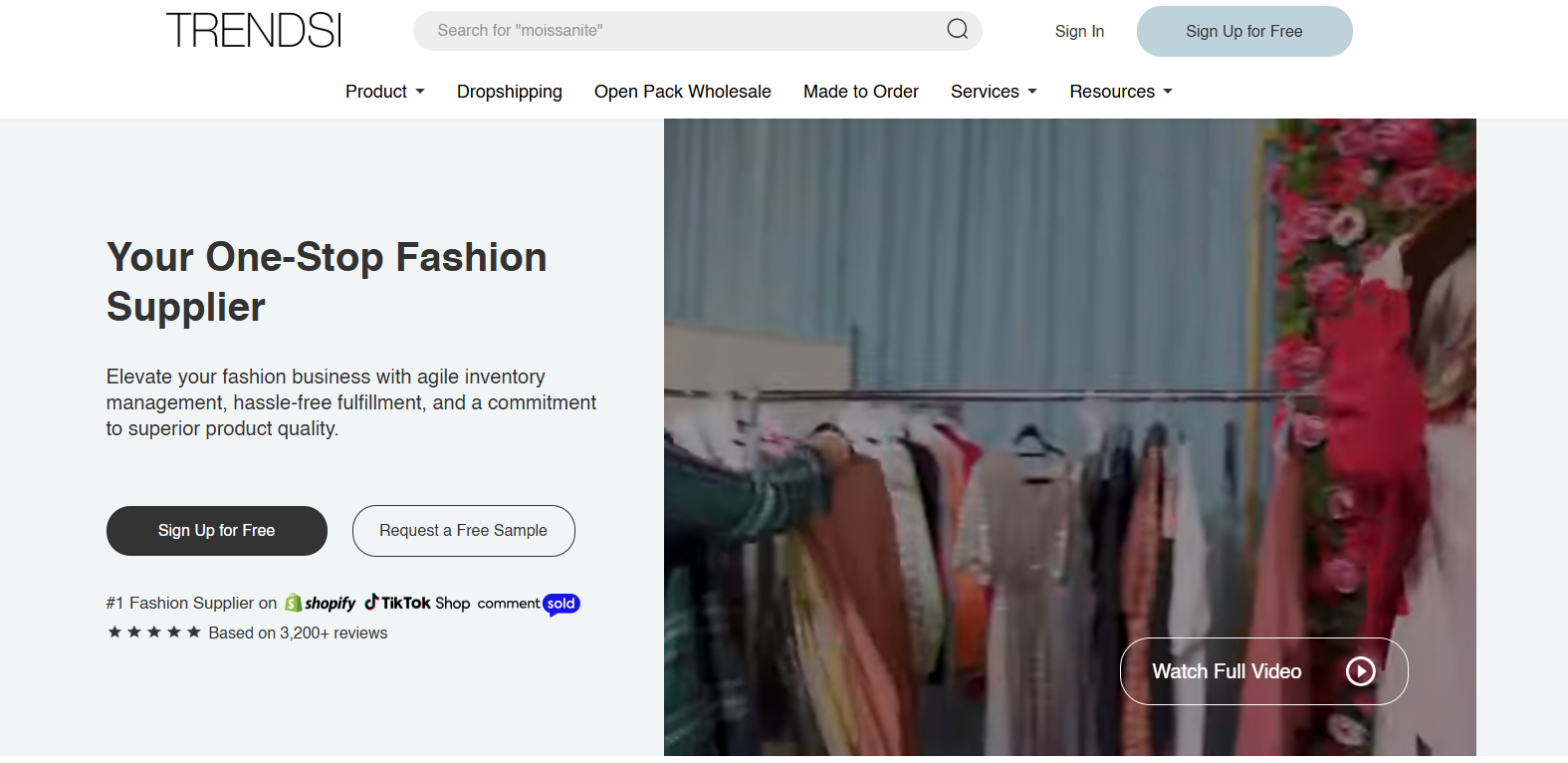The width and height of the screenshot is (1568, 763).
Task: Expand the Product dropdown menu
Action: (384, 92)
